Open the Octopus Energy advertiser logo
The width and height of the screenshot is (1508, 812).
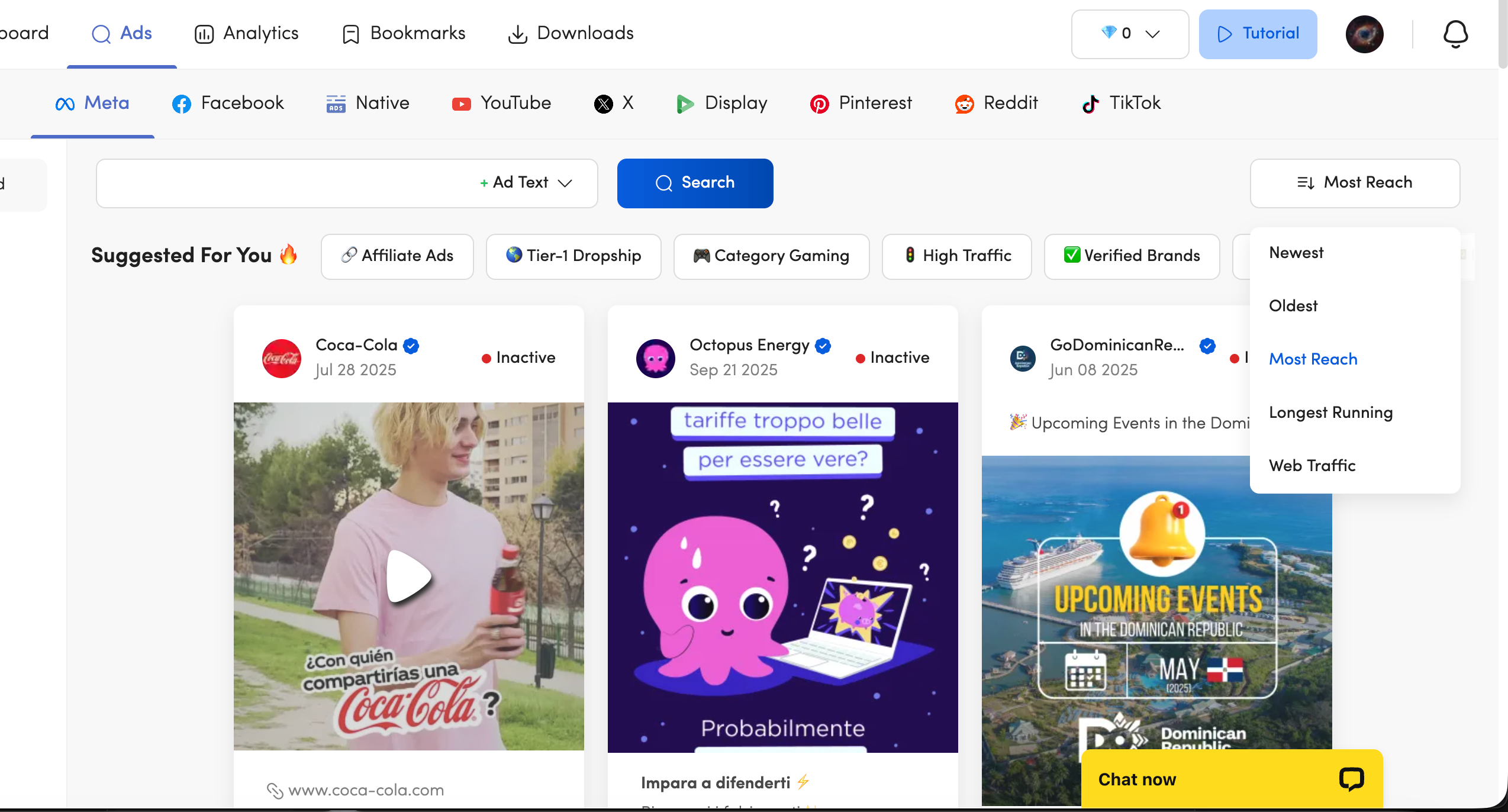(x=656, y=358)
